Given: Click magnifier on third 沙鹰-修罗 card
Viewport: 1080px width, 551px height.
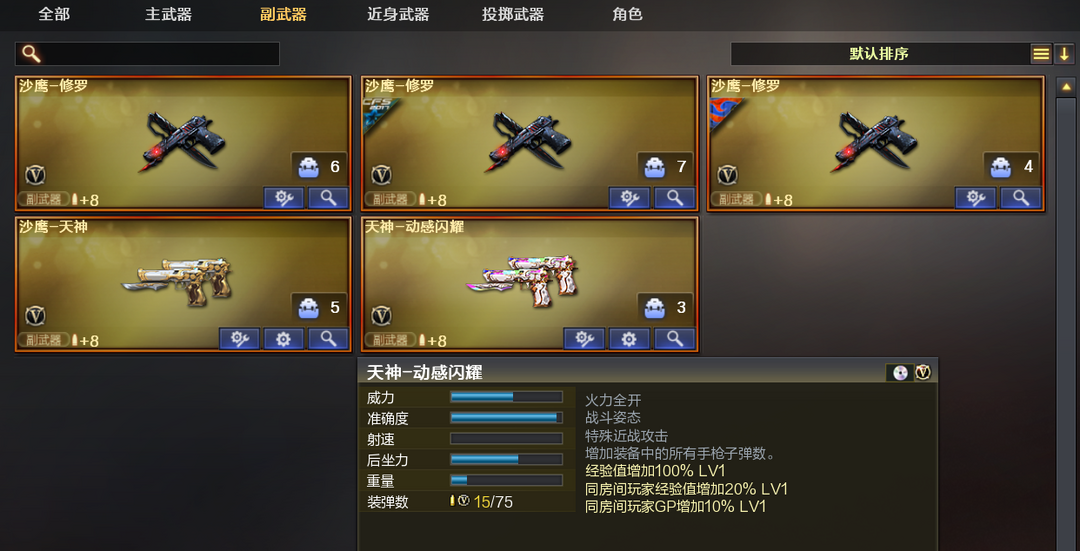Looking at the screenshot, I should click(1021, 198).
